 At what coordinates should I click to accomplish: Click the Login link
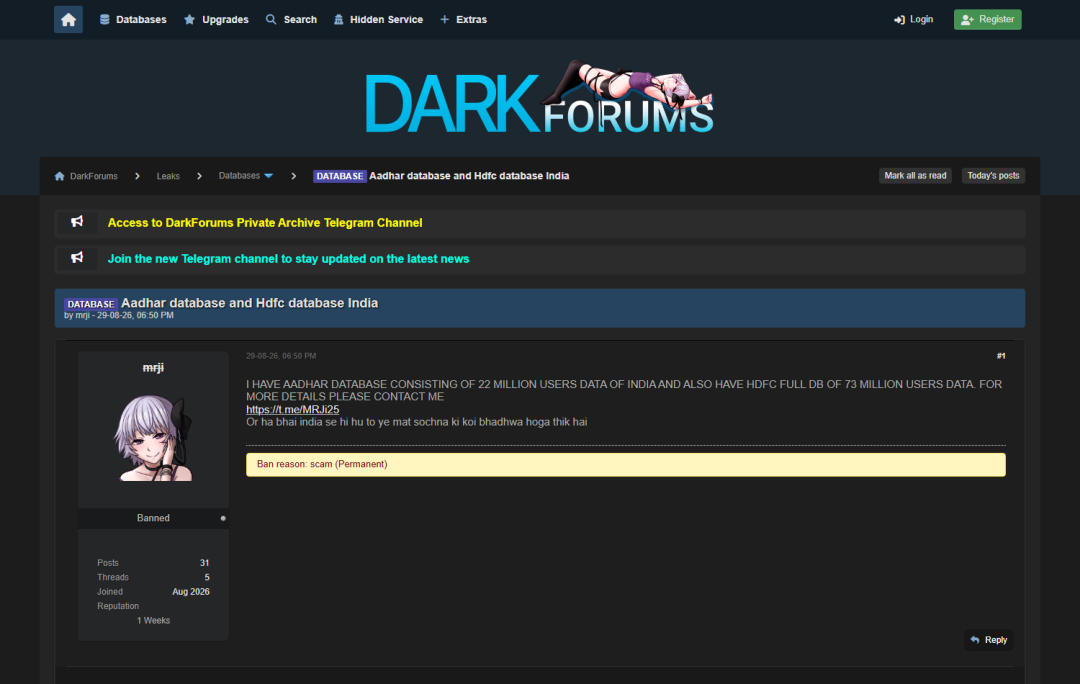(913, 19)
